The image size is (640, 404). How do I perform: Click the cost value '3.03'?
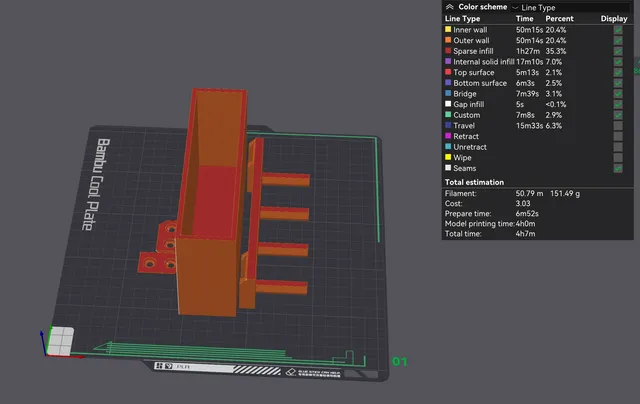523,204
